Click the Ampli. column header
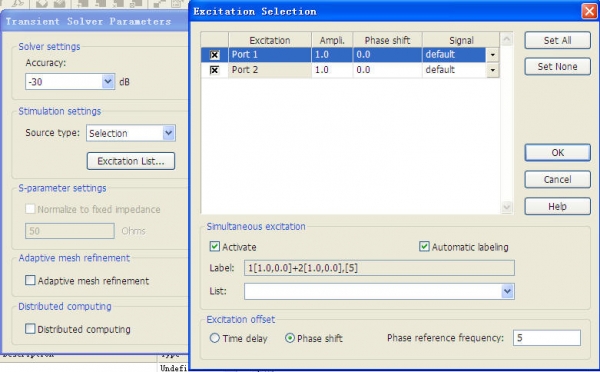 [x=332, y=40]
